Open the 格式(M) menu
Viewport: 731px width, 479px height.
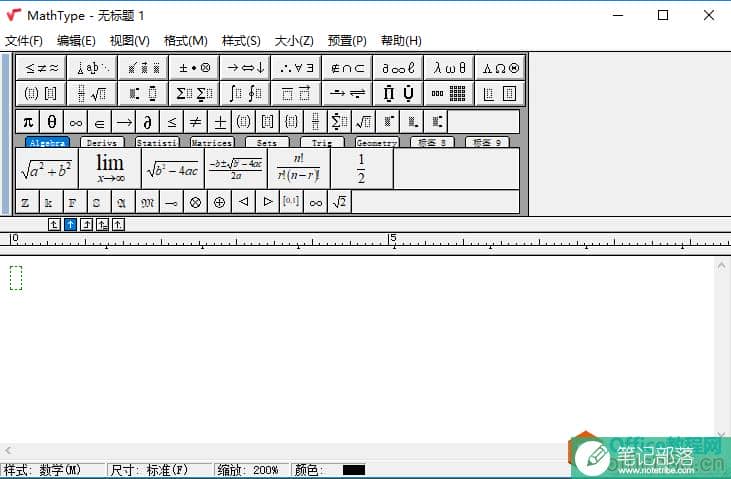186,41
